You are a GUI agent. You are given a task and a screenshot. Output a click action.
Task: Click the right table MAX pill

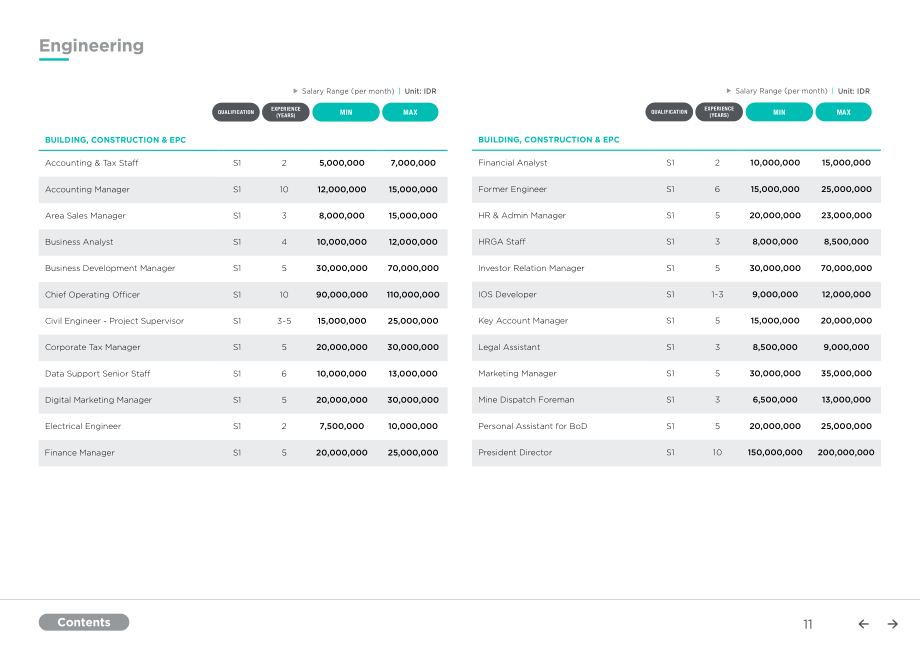click(x=843, y=112)
